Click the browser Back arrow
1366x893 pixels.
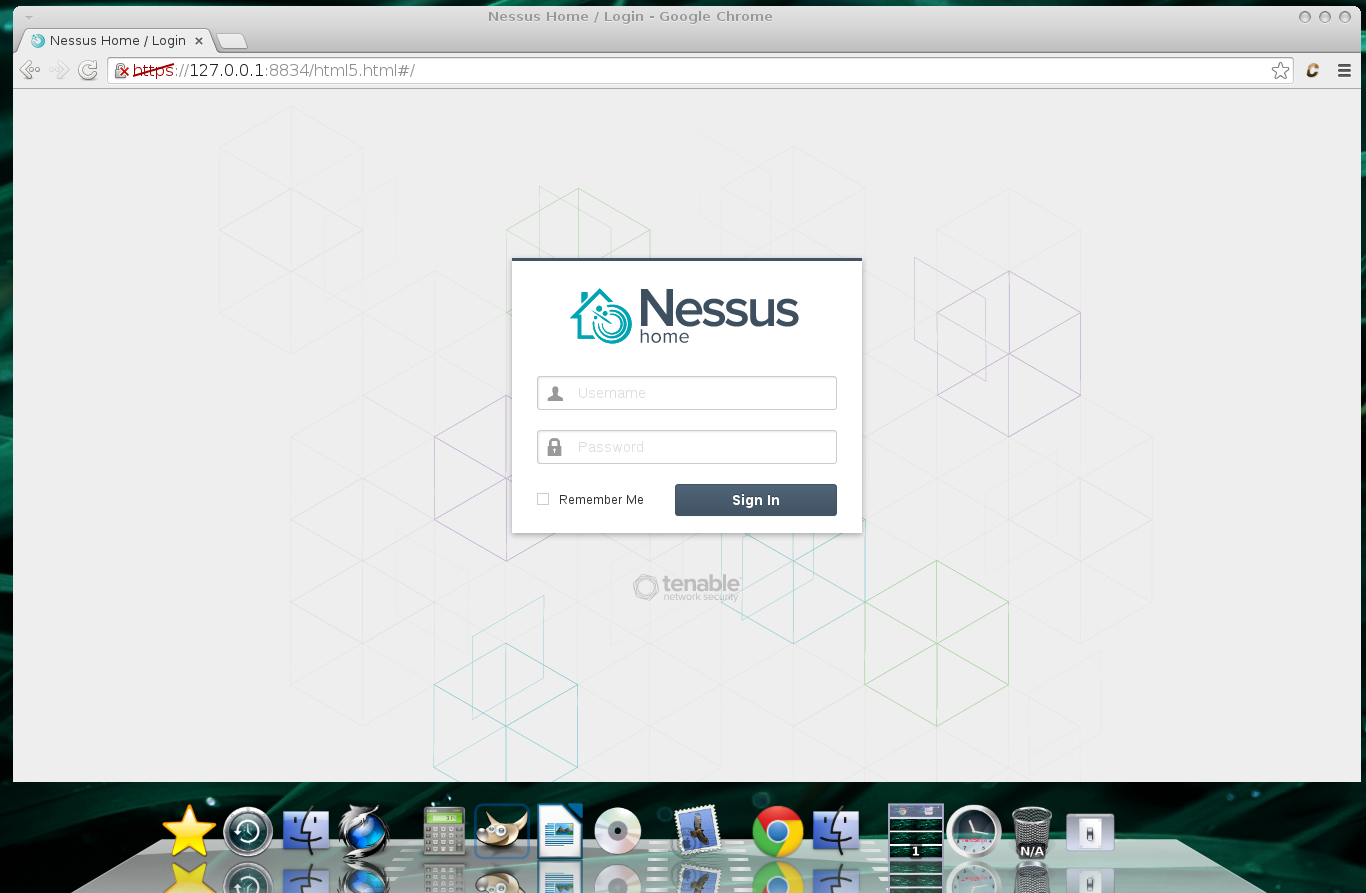(x=30, y=70)
